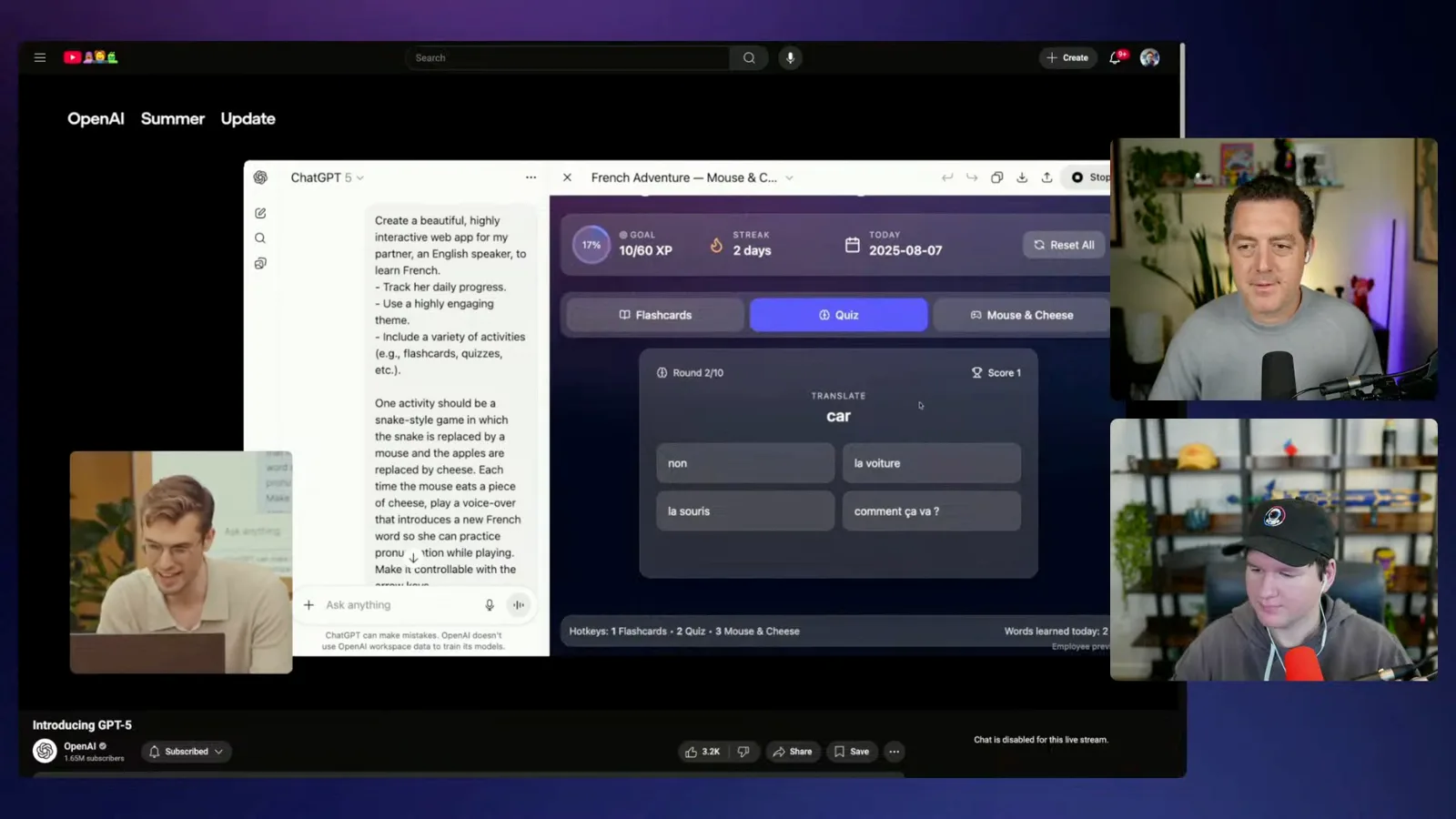Open more actions ellipsis under video
The height and width of the screenshot is (819, 1456).
895,752
